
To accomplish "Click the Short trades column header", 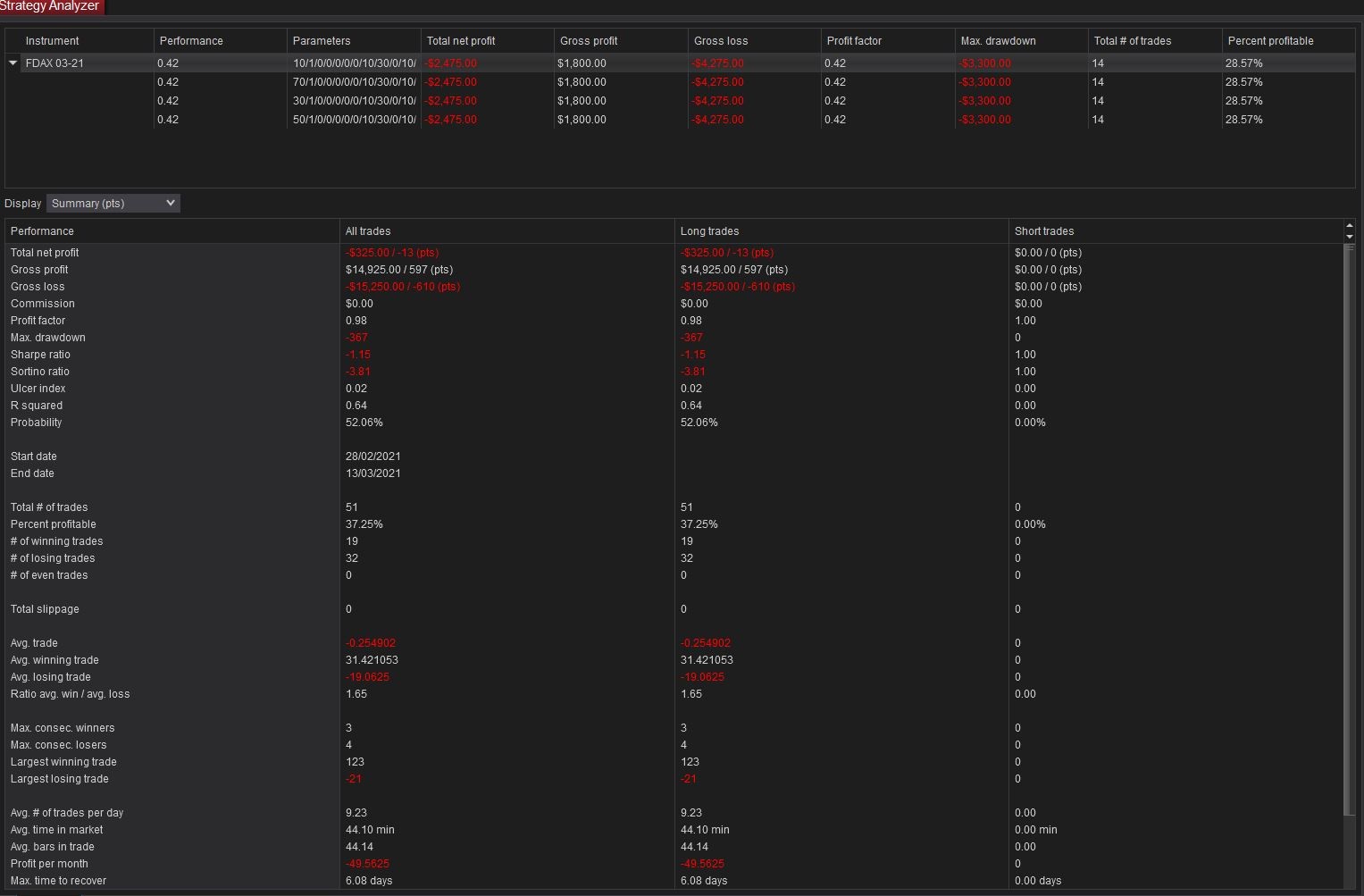I will click(1043, 230).
